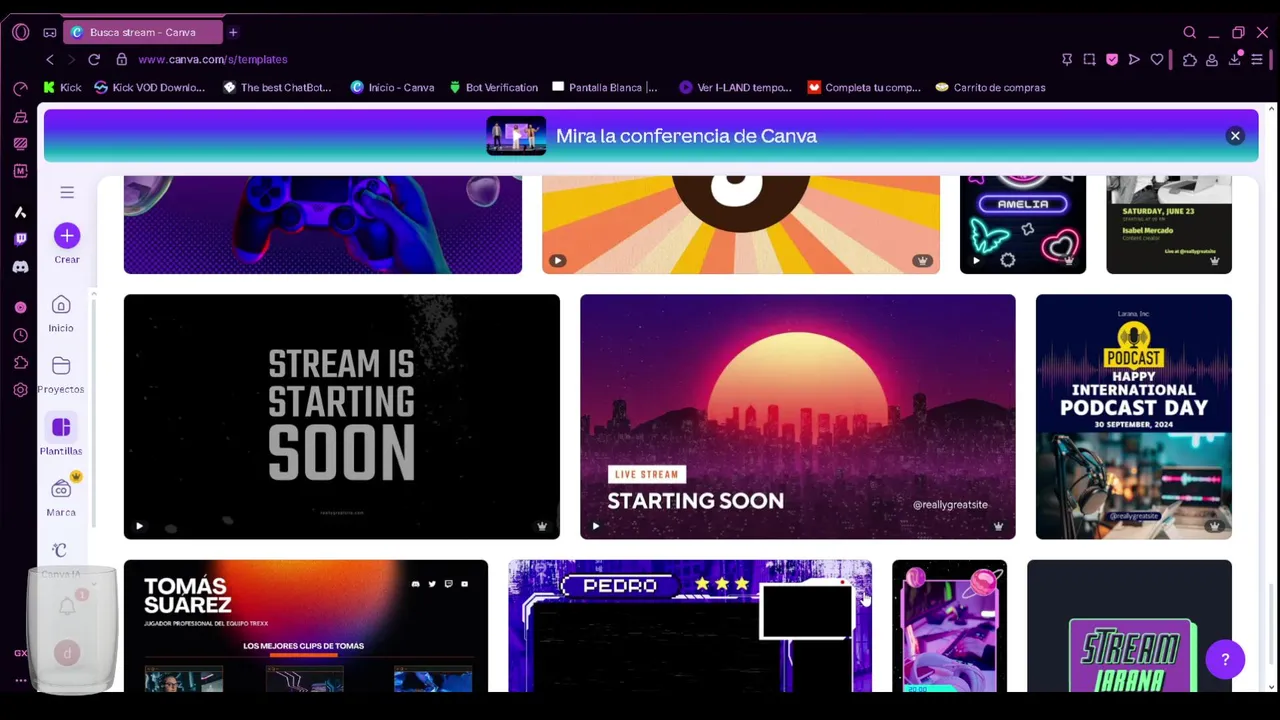The height and width of the screenshot is (720, 1280).
Task: Open easy setup menu icon
Action: pyautogui.click(x=1258, y=59)
